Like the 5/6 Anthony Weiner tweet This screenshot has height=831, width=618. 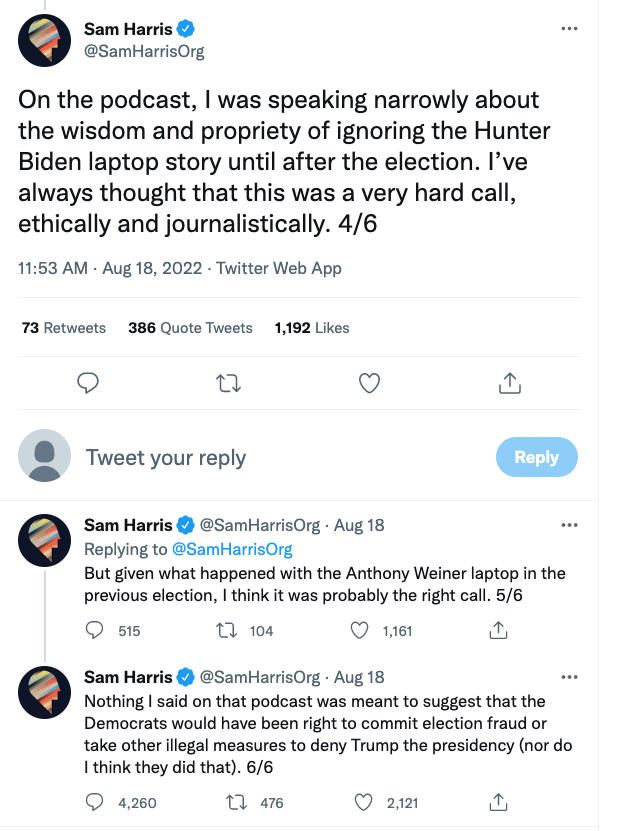pos(361,630)
